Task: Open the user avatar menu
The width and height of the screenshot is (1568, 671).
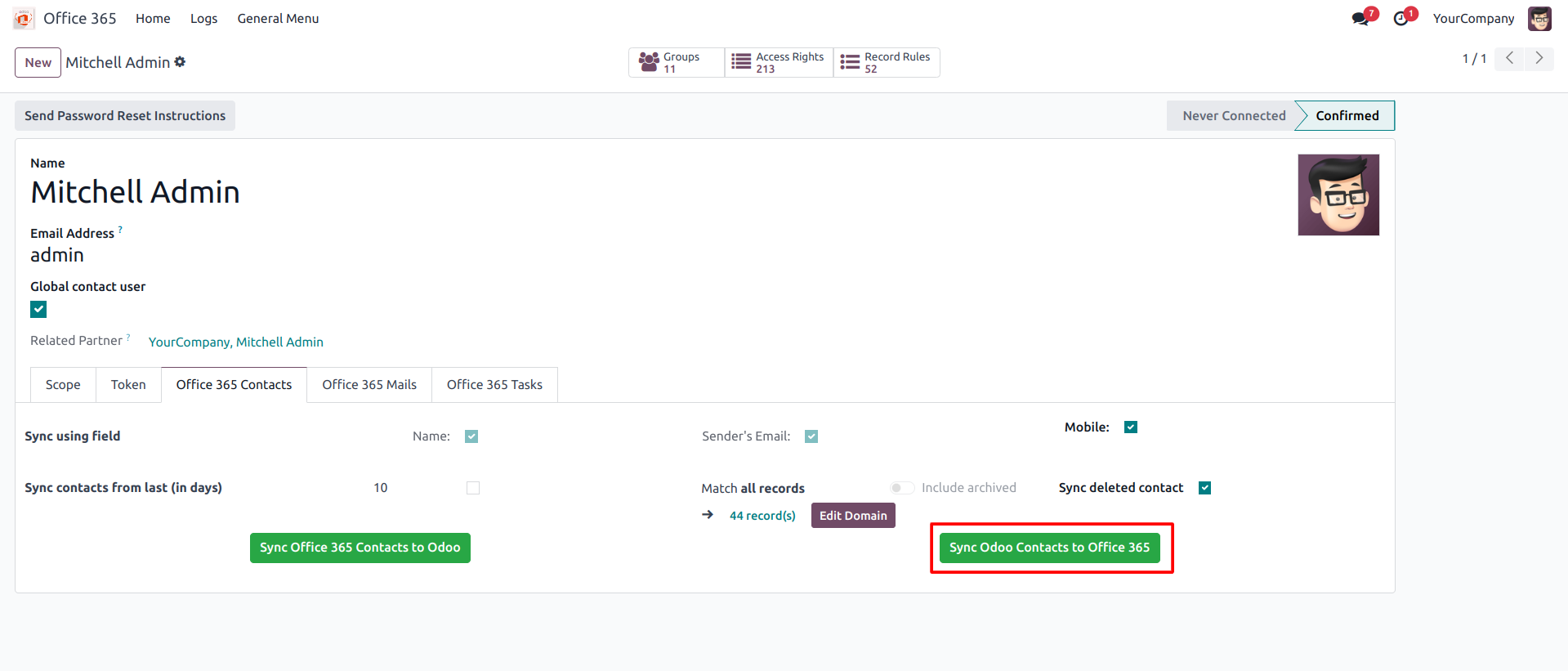Action: (x=1539, y=18)
